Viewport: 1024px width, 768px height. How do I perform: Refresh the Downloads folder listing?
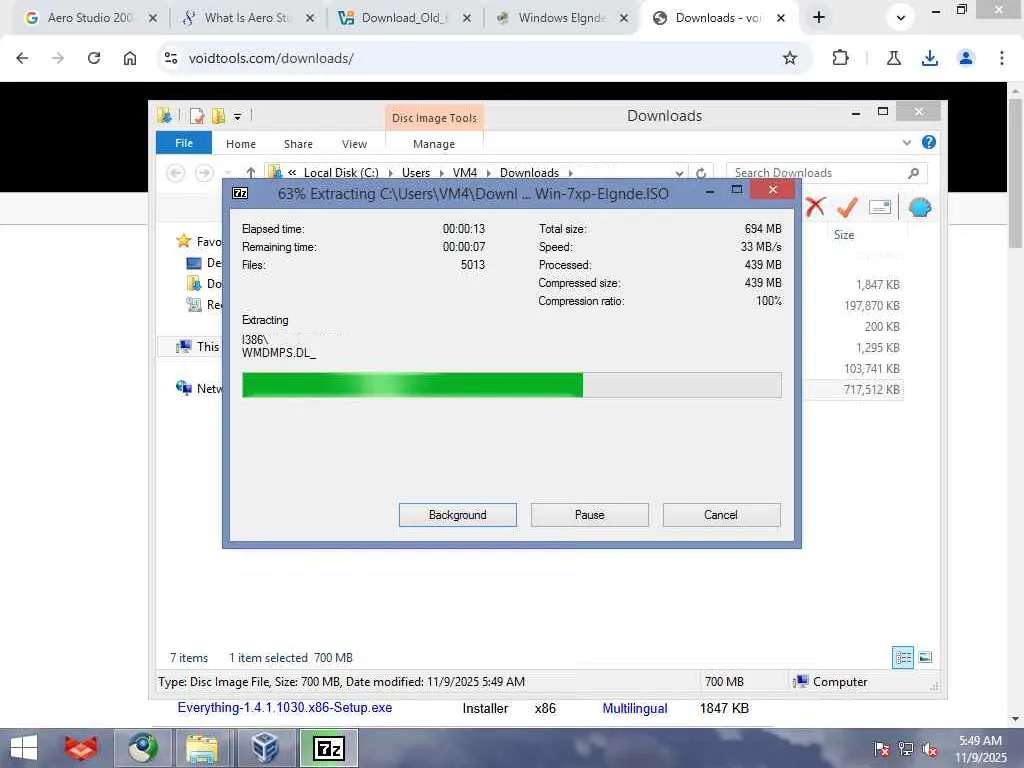coord(701,173)
